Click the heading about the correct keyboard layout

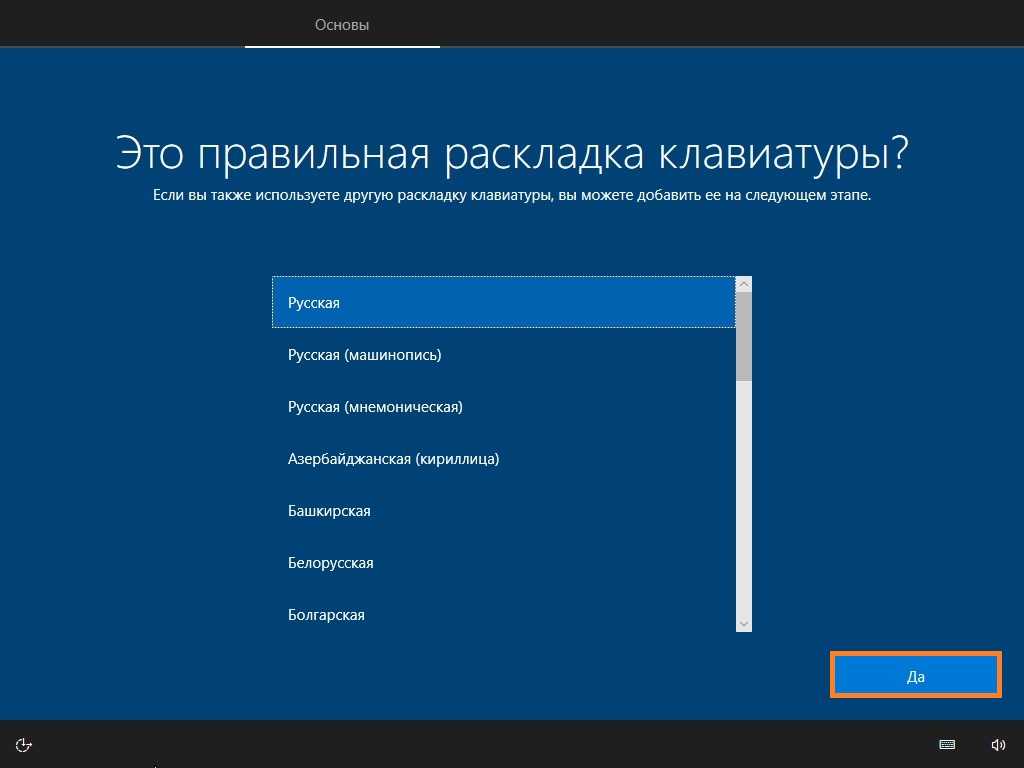[x=512, y=154]
